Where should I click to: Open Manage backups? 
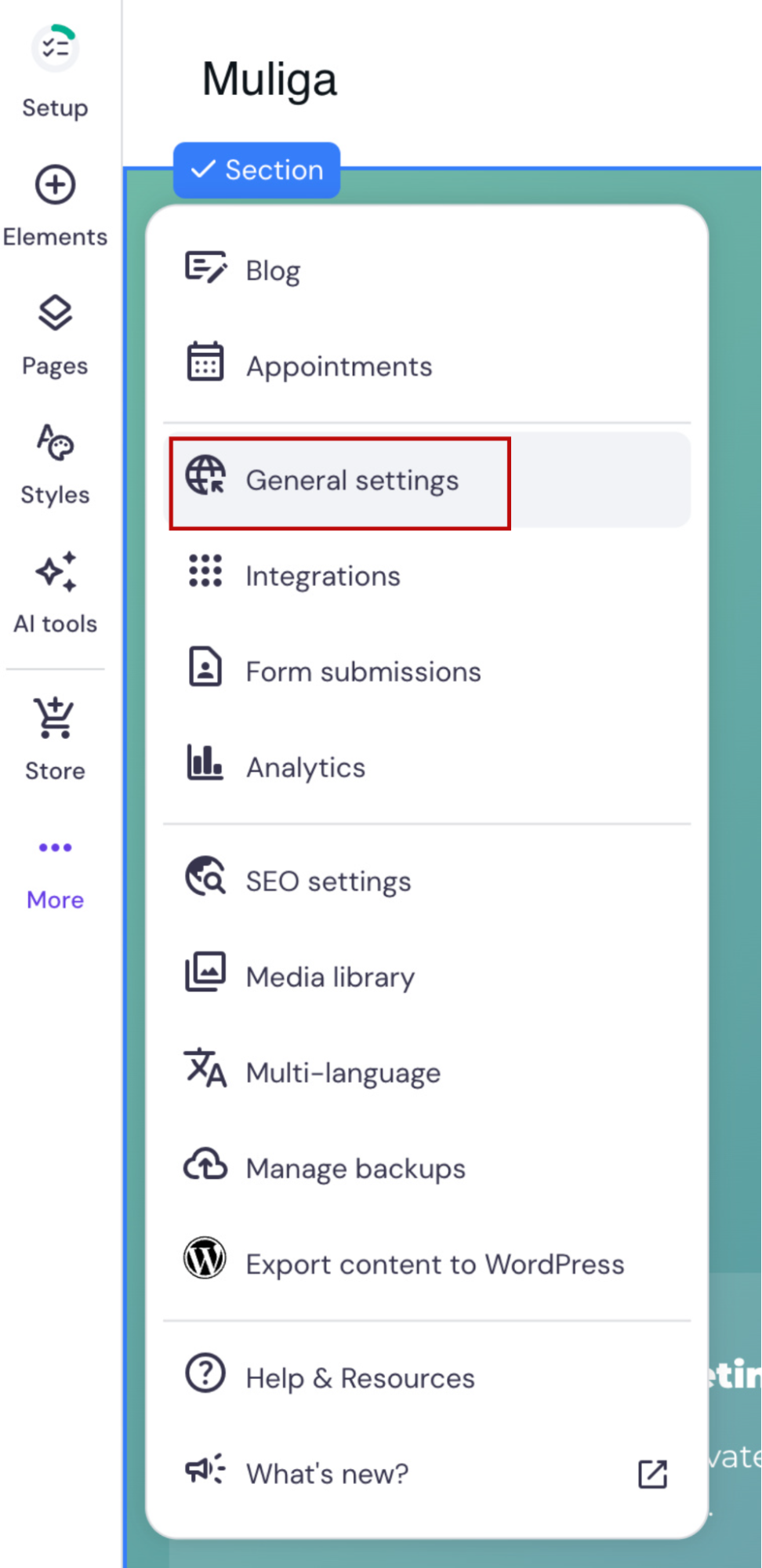(x=355, y=1168)
